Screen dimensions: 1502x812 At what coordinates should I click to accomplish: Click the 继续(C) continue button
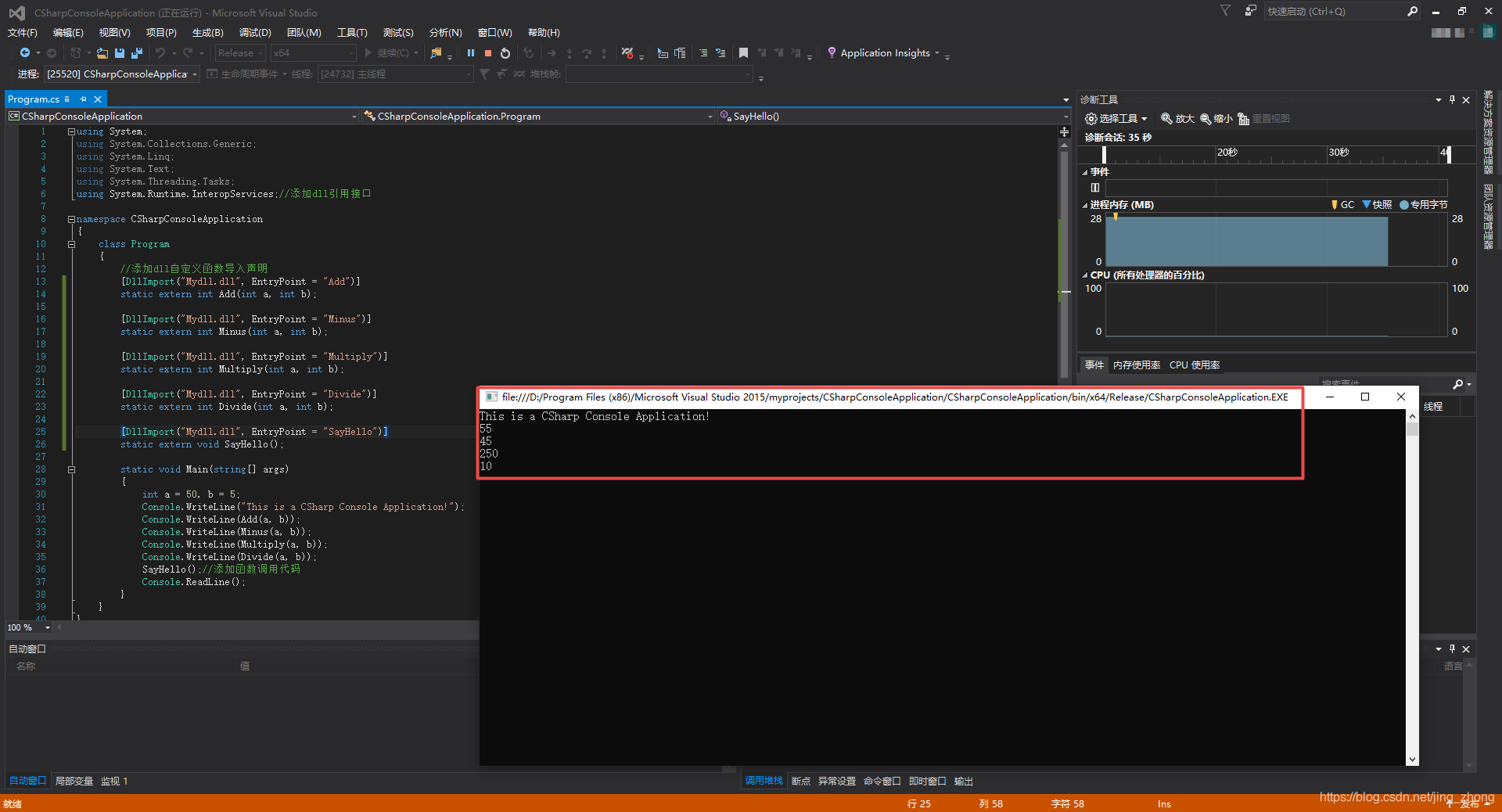tap(386, 53)
